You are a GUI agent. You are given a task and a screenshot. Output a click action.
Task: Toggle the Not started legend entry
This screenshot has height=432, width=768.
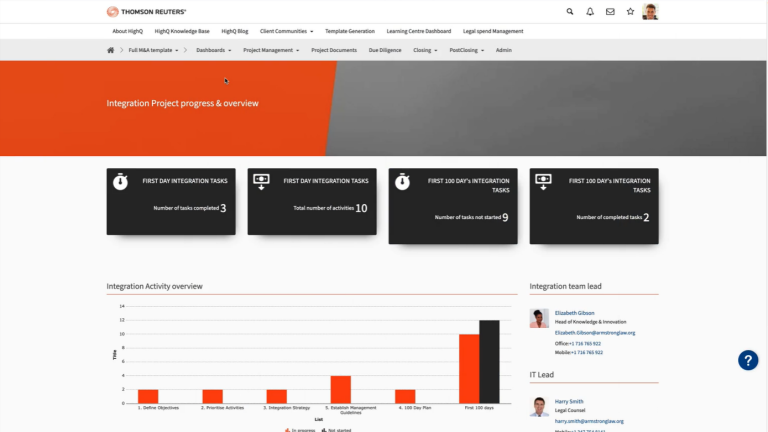(338, 430)
